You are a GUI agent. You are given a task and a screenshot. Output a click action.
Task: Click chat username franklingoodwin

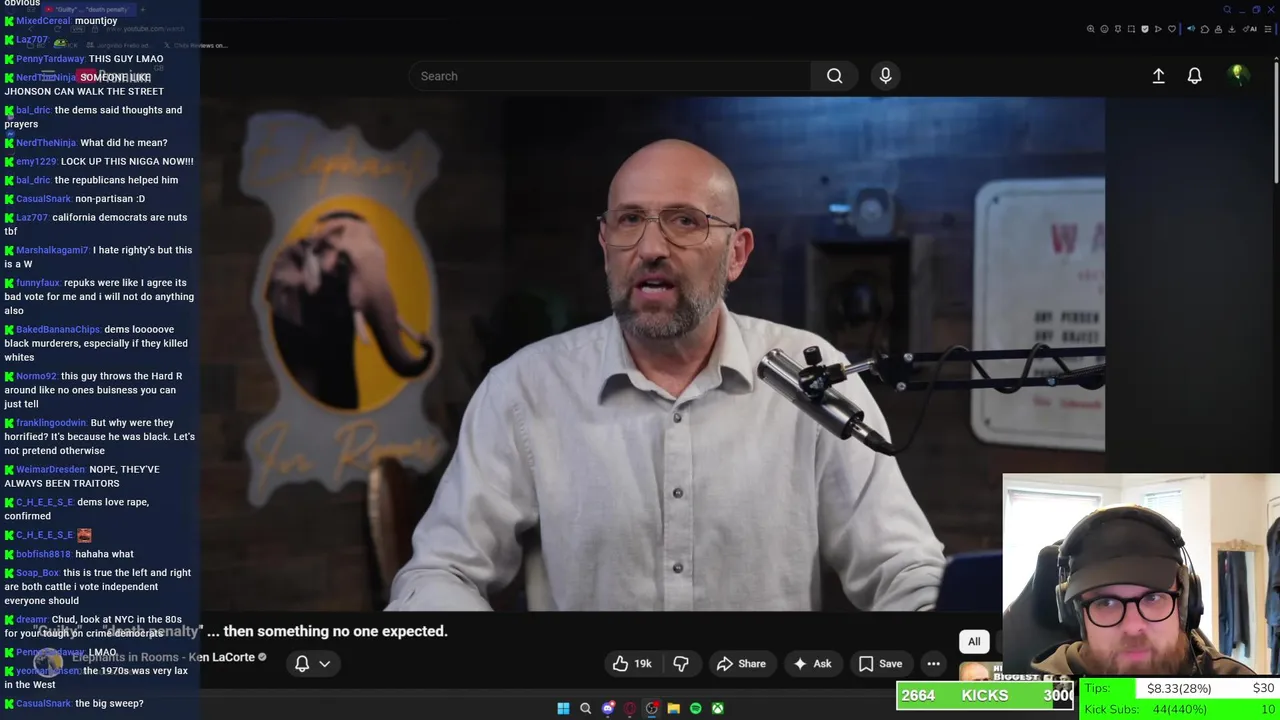point(52,423)
